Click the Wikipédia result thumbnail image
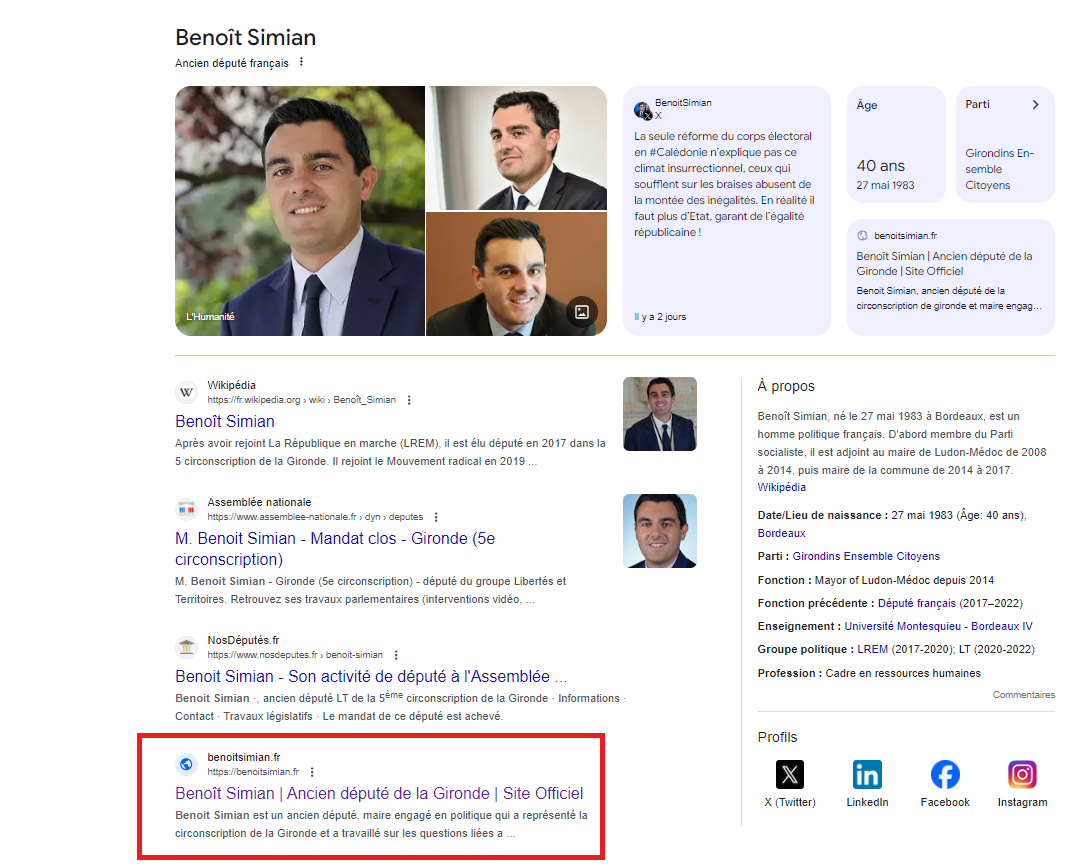 click(660, 414)
